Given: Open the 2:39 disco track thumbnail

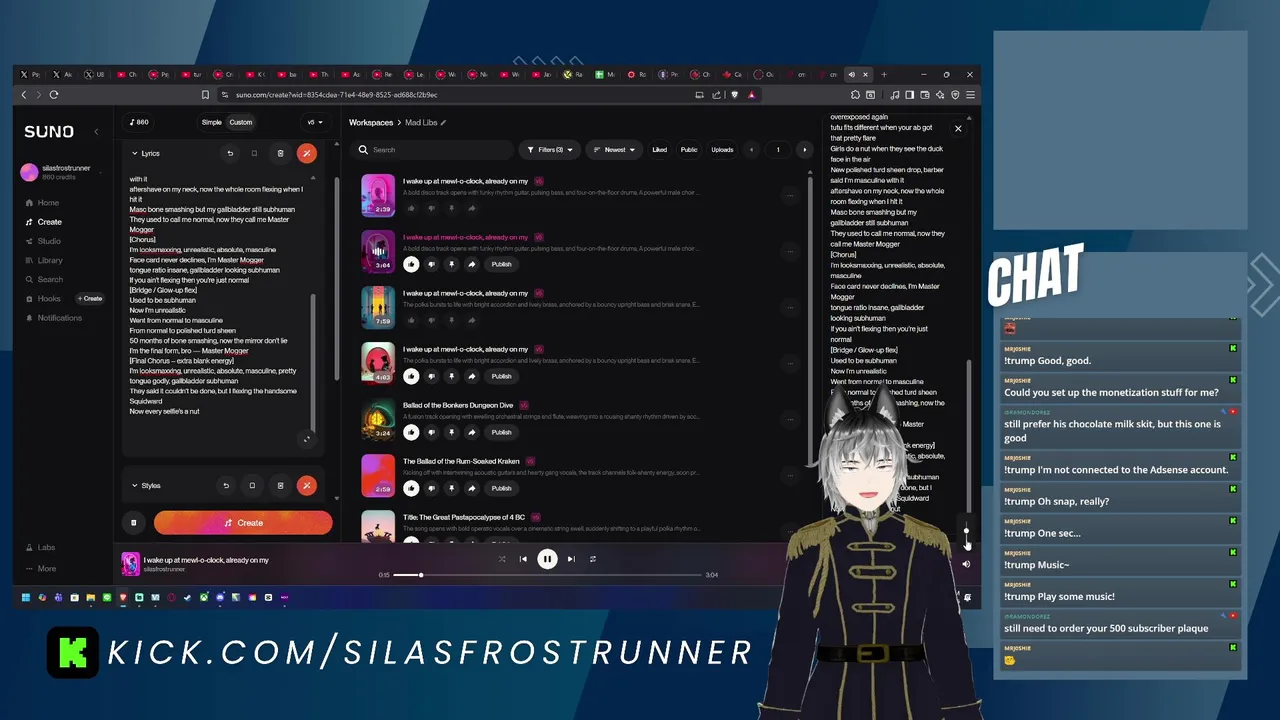Looking at the screenshot, I should point(378,195).
